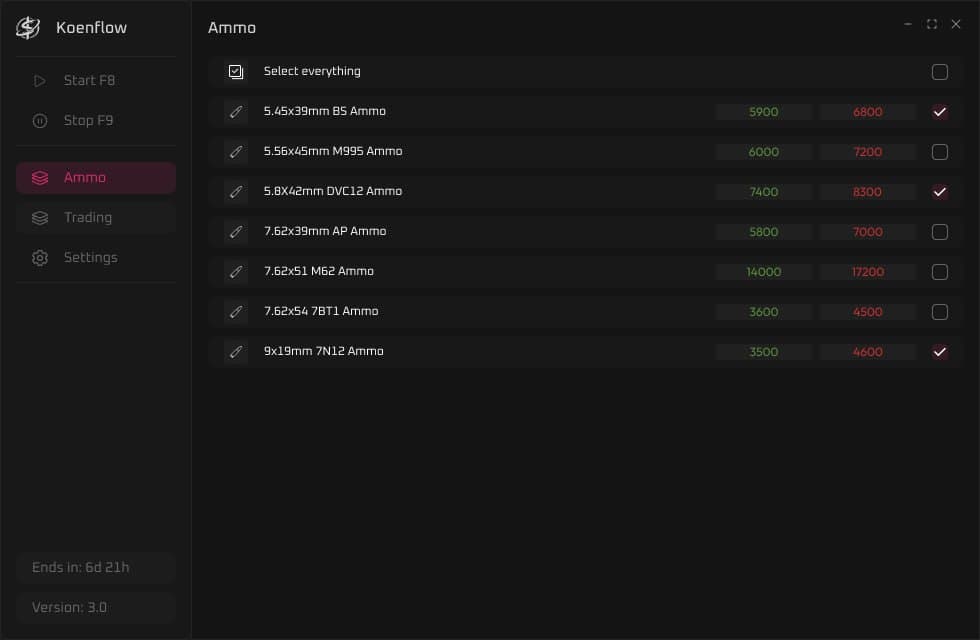The height and width of the screenshot is (640, 980).
Task: Click the red 4500 price field
Action: pyautogui.click(x=868, y=312)
